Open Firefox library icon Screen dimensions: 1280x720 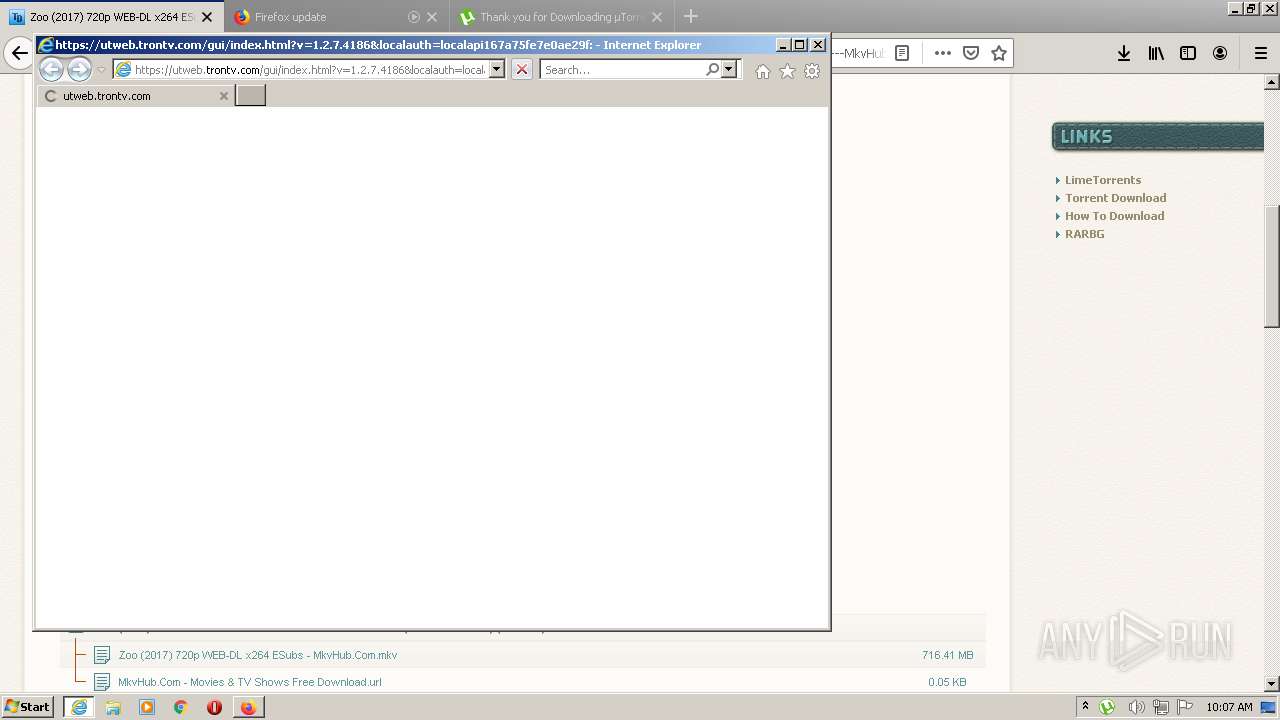1156,53
